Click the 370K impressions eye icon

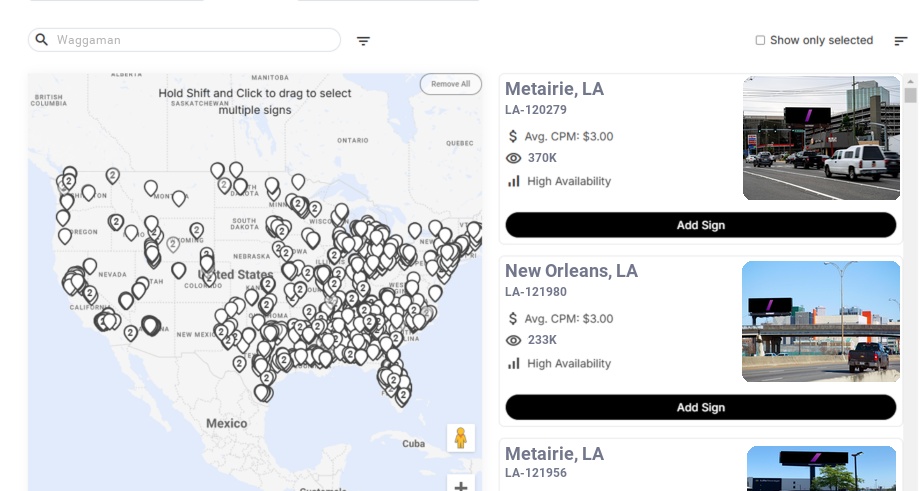[514, 158]
